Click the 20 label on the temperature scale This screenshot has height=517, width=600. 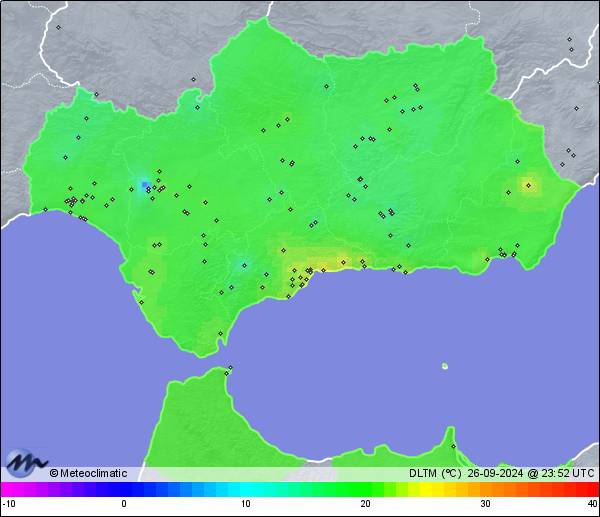coord(365,504)
